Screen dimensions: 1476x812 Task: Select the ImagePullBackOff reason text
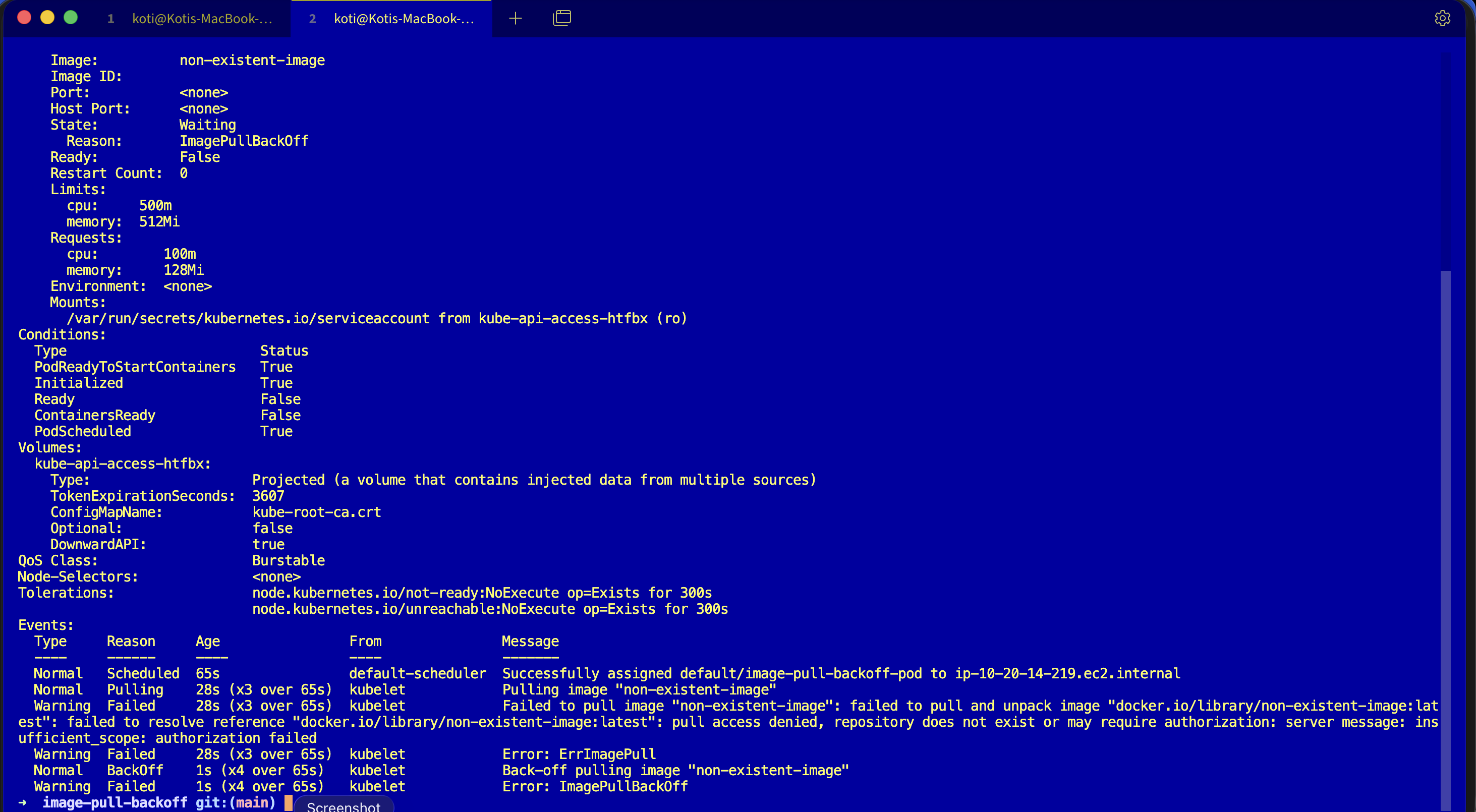pos(244,140)
